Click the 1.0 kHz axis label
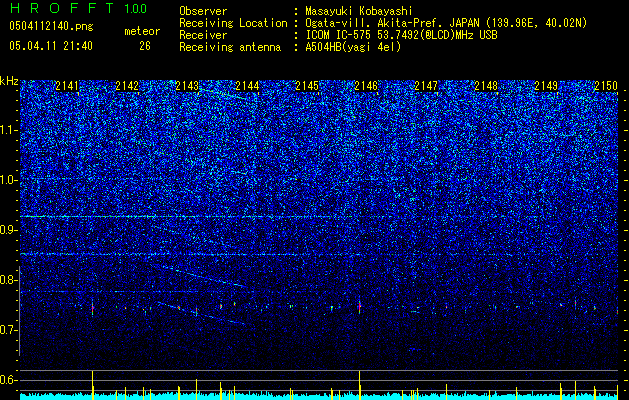 (x=9, y=180)
